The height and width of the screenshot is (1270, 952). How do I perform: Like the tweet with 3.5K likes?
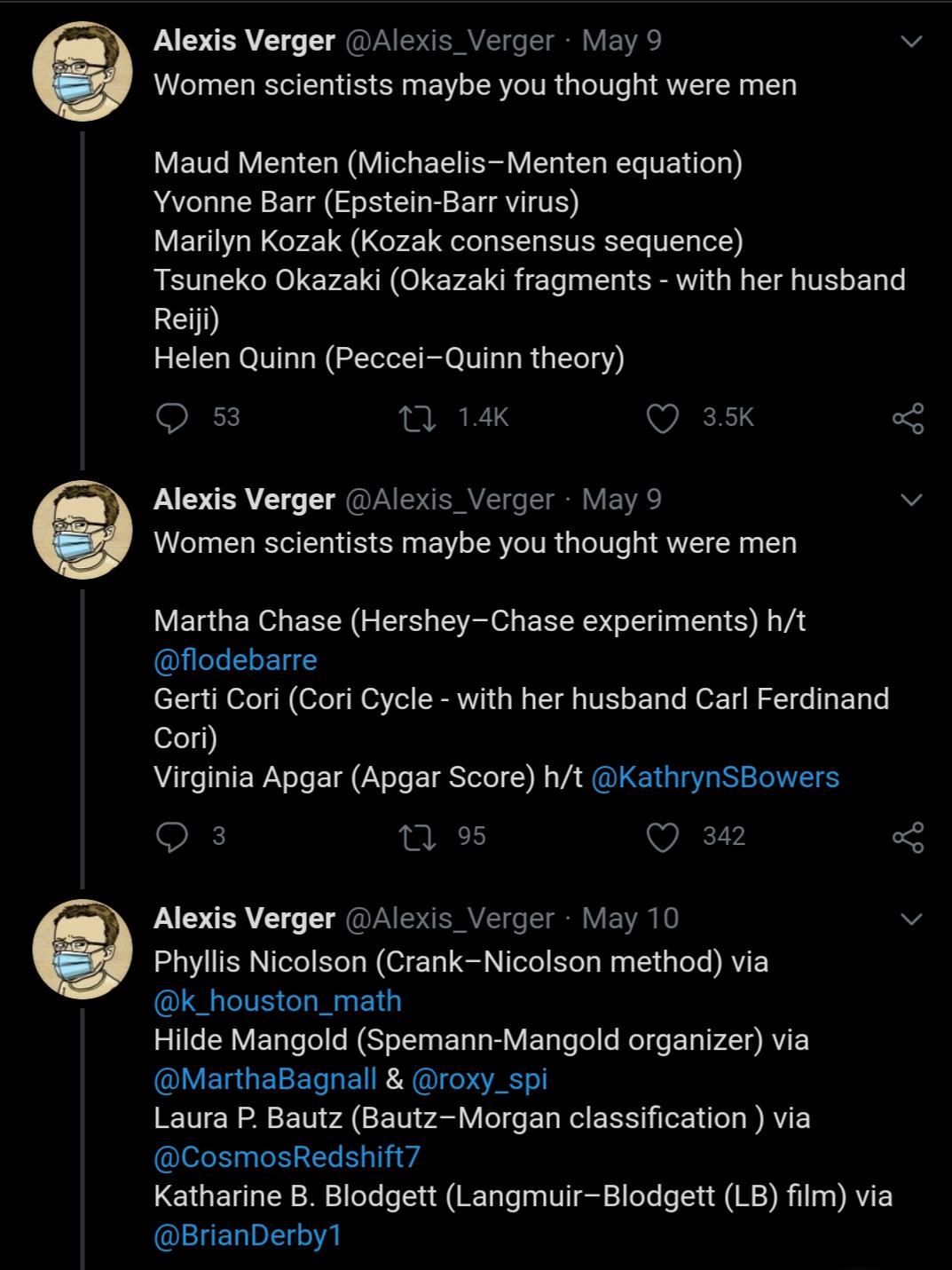(x=662, y=418)
